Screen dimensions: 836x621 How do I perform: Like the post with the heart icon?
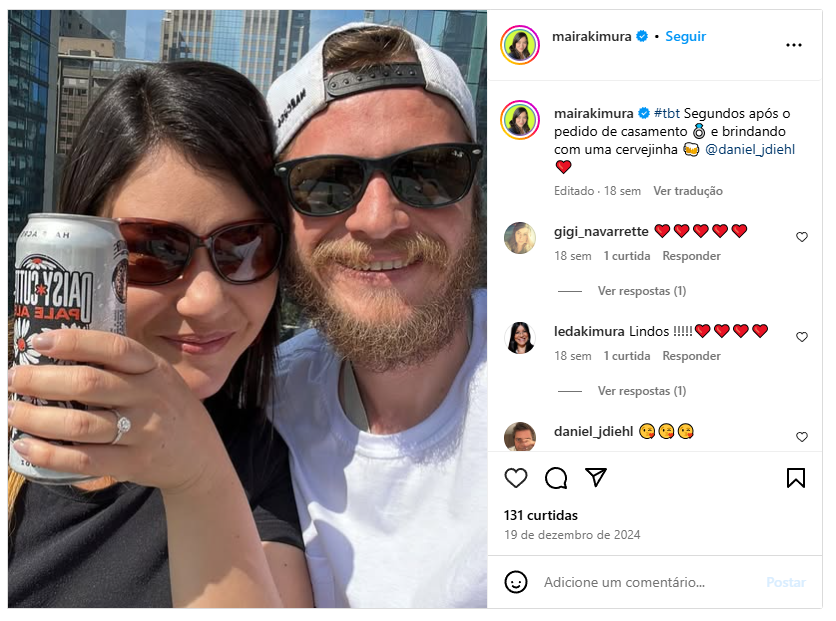pyautogui.click(x=516, y=478)
